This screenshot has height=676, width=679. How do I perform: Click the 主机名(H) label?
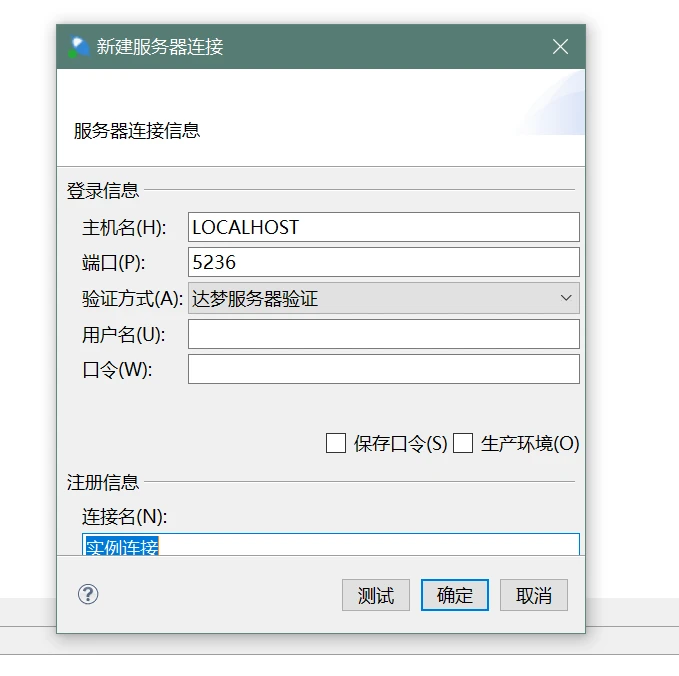point(124,227)
